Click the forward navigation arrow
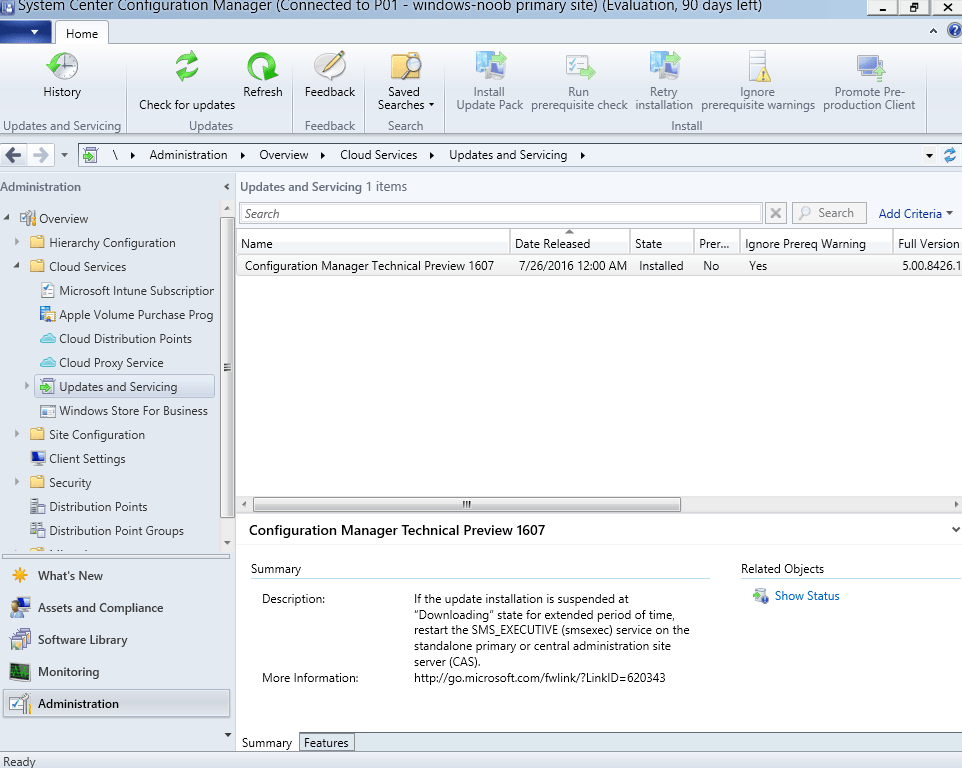The width and height of the screenshot is (962, 768). click(x=40, y=155)
